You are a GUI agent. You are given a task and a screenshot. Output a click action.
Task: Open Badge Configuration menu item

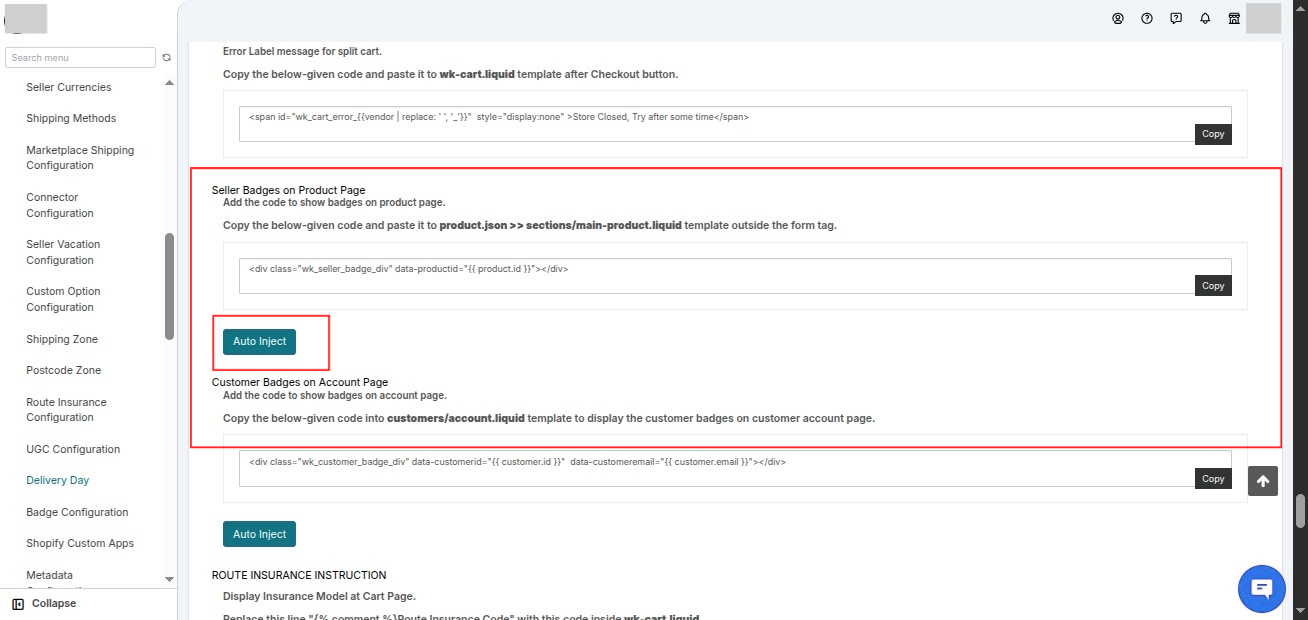77,512
